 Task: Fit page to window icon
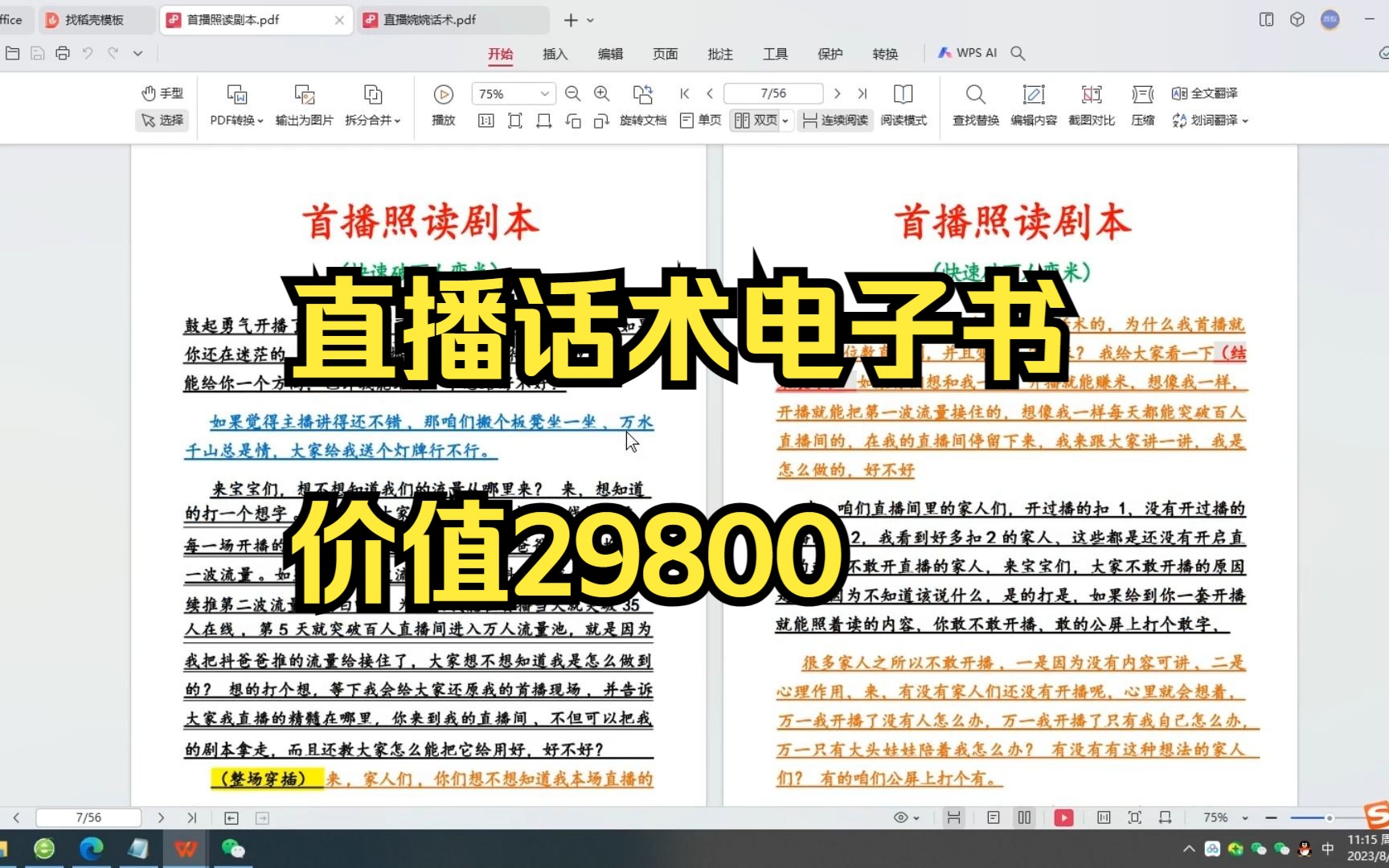pyautogui.click(x=515, y=121)
